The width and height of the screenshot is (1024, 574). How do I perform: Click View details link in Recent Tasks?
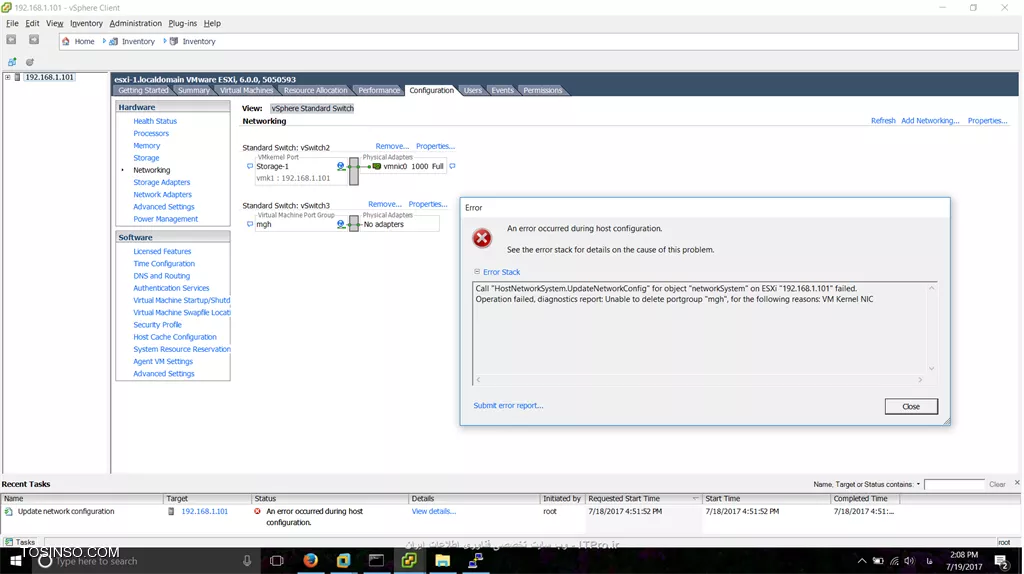tap(434, 511)
